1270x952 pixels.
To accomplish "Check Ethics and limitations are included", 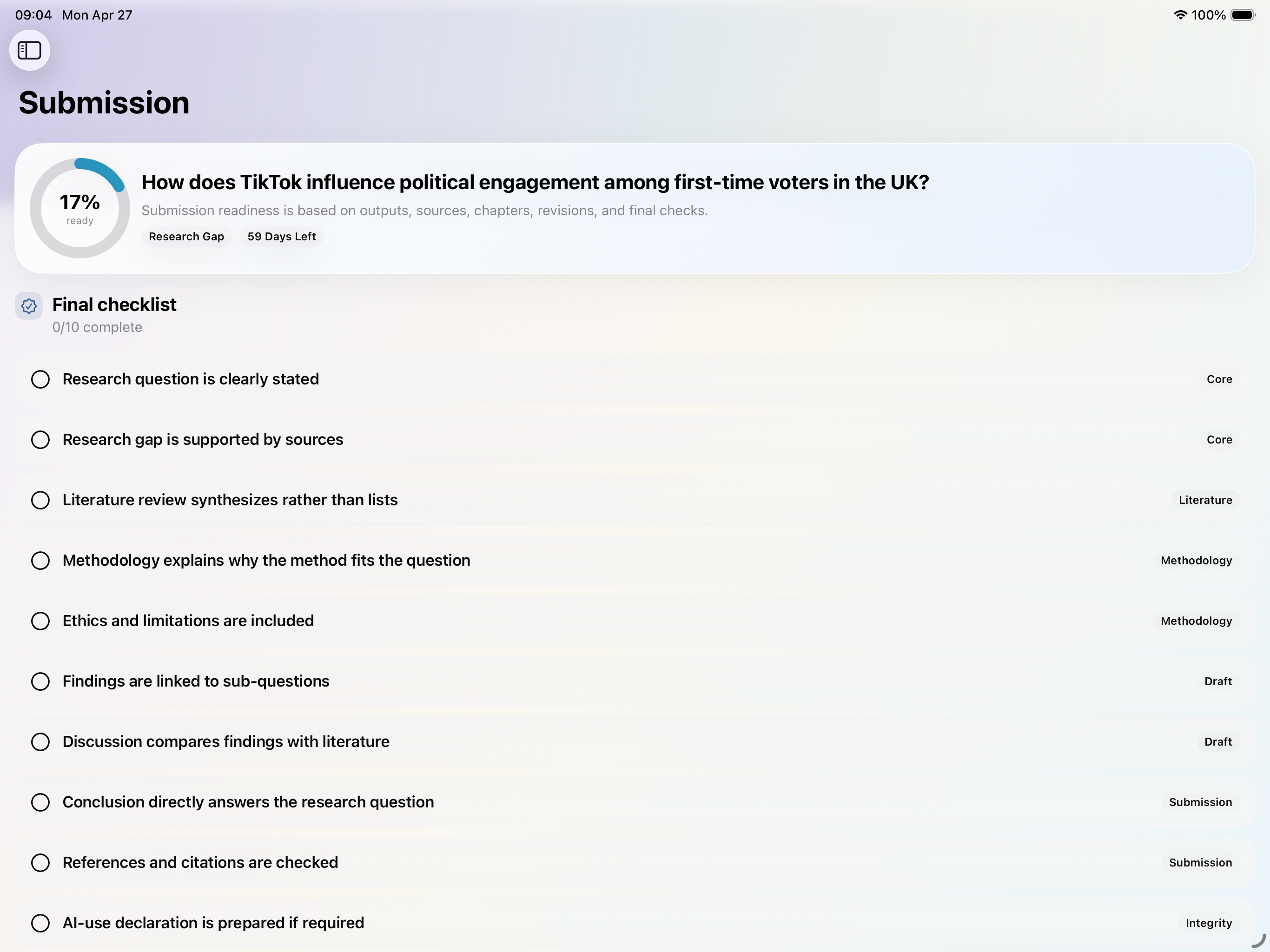I will coord(40,621).
